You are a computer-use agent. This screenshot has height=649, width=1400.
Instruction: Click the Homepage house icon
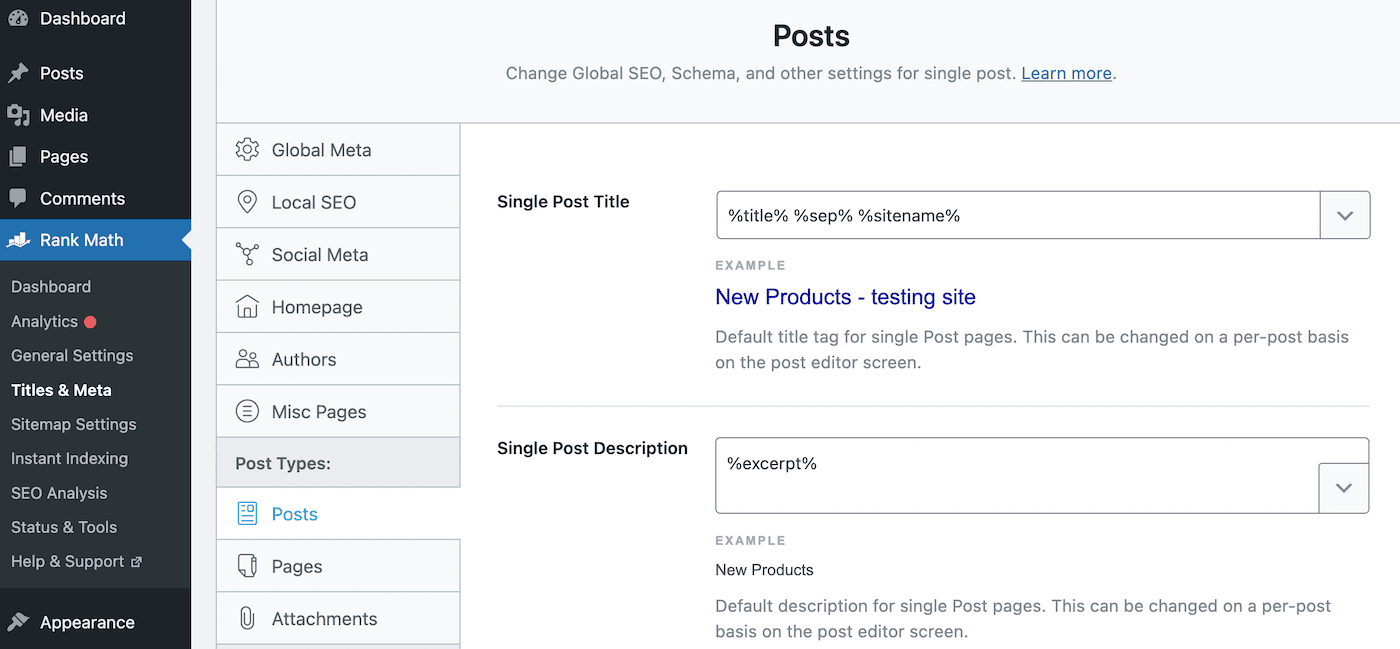click(247, 307)
